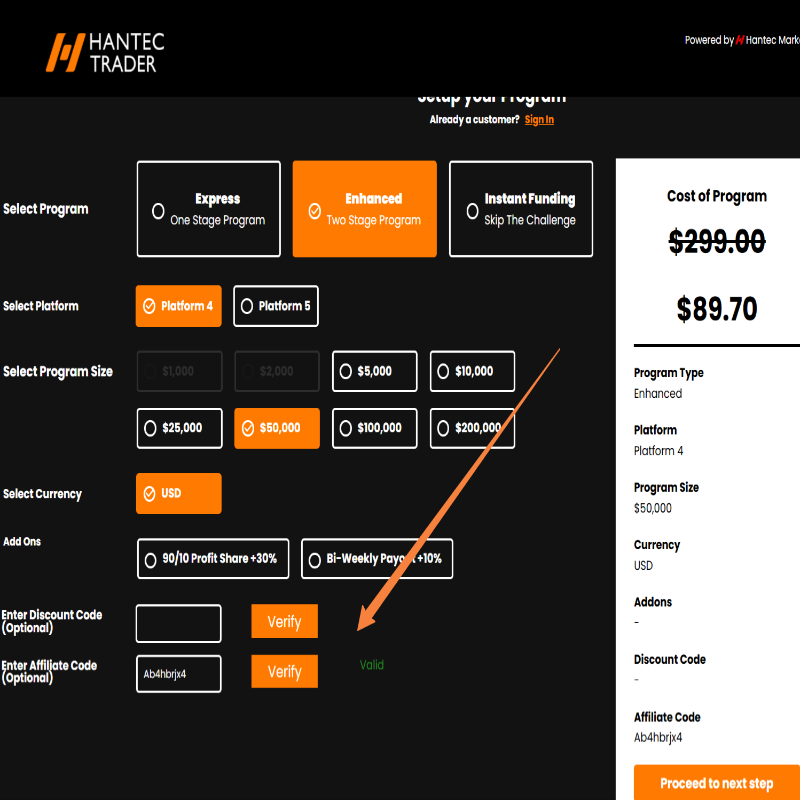Click the Hantec Trader logo

[105, 53]
